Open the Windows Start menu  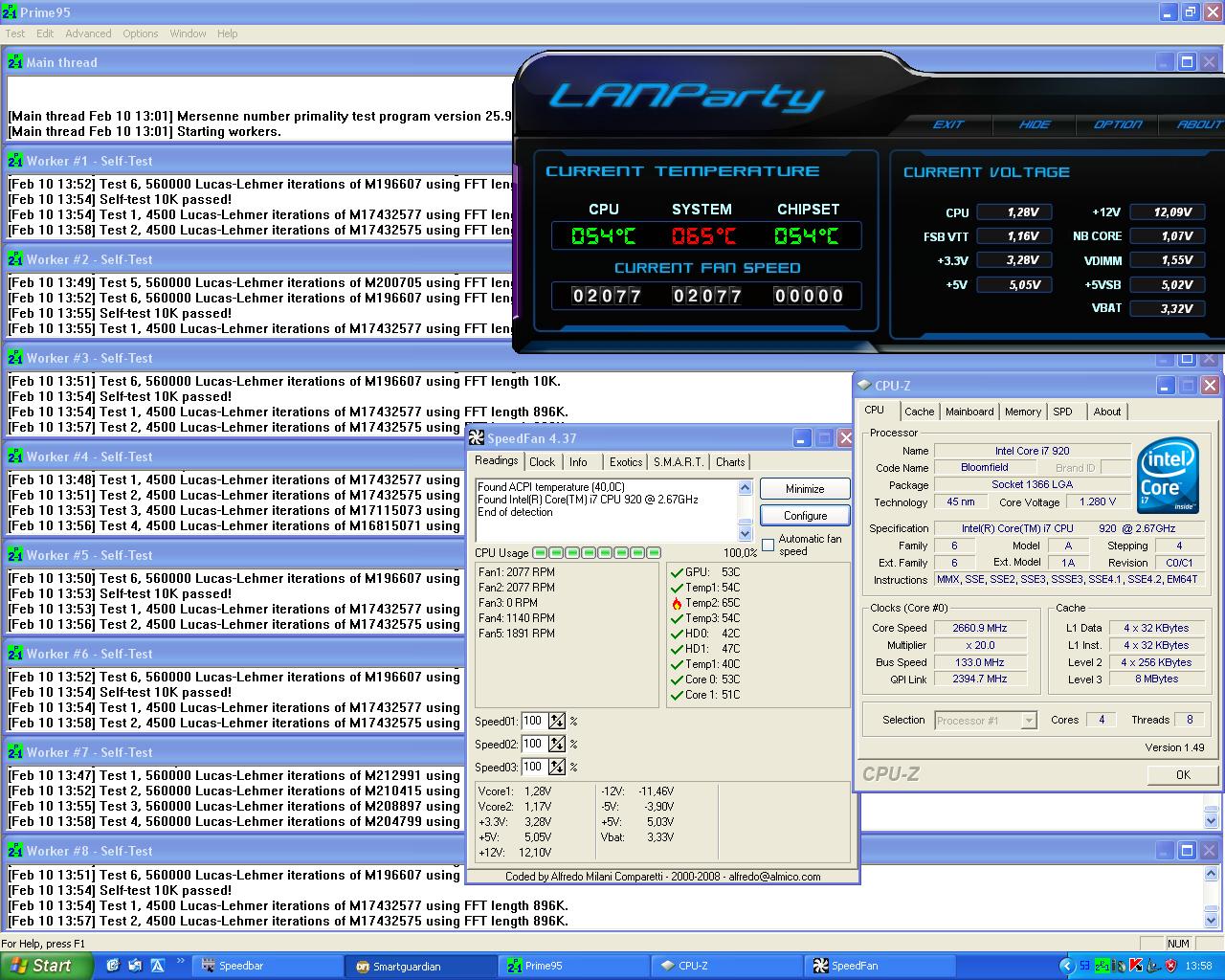click(46, 966)
